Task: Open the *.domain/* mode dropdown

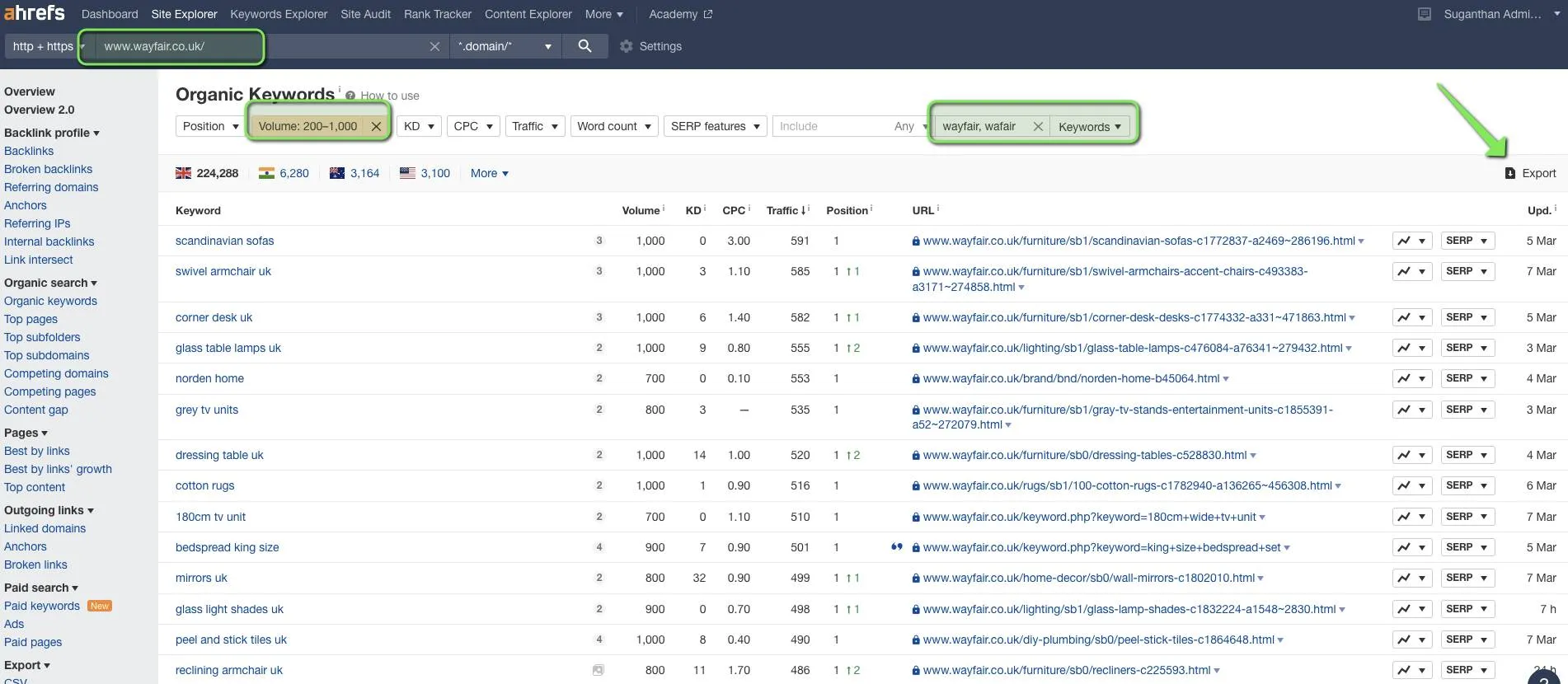Action: pyautogui.click(x=505, y=46)
